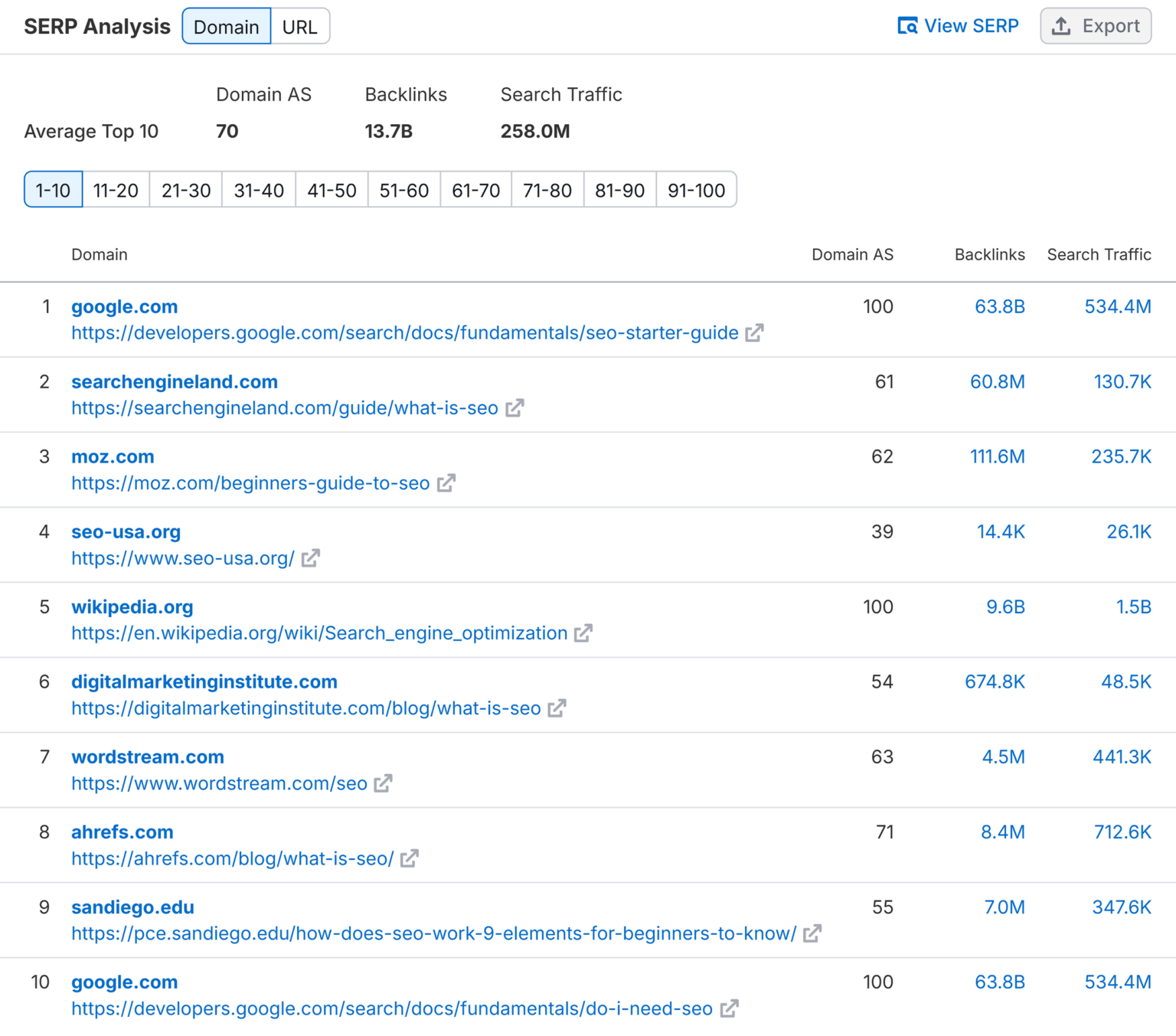1176x1036 pixels.
Task: Open searchengineland what-is-seo external link icon
Action: [515, 407]
